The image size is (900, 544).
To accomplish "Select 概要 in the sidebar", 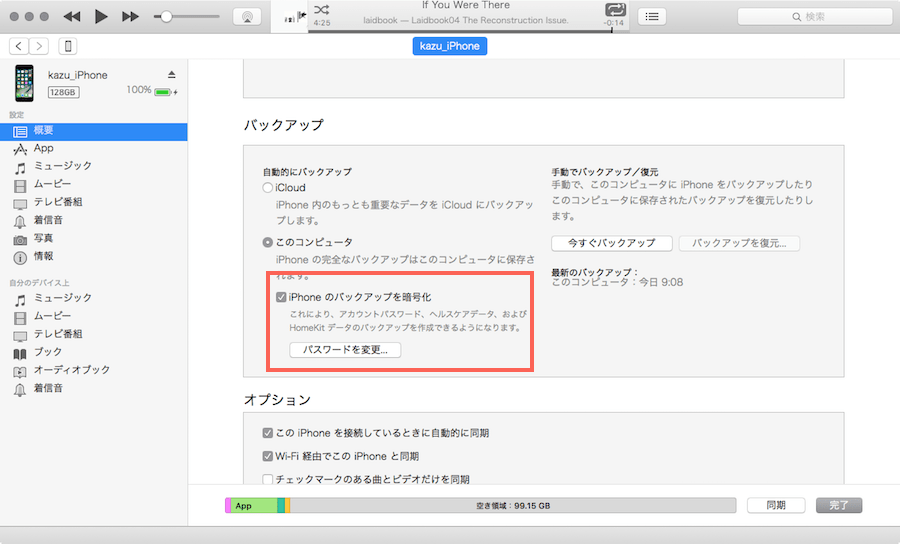I will [94, 131].
